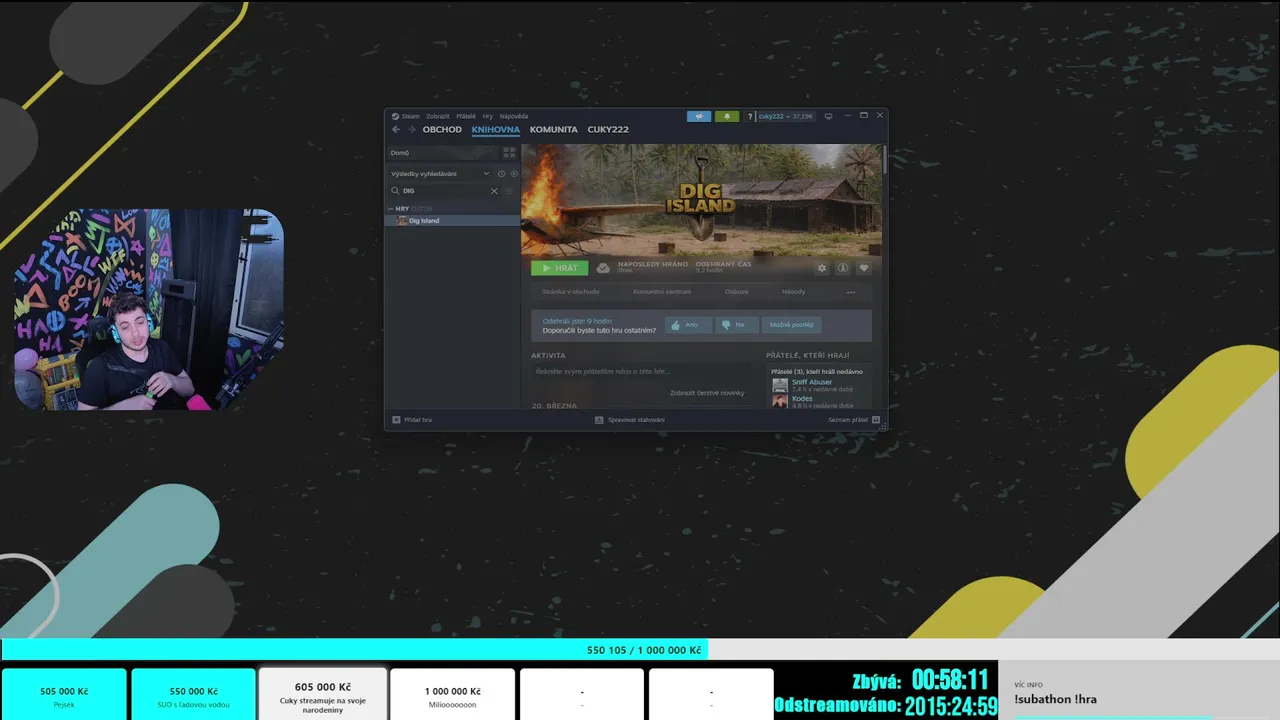The image size is (1280, 720).
Task: Open the three-dots more links menu
Action: 851,292
